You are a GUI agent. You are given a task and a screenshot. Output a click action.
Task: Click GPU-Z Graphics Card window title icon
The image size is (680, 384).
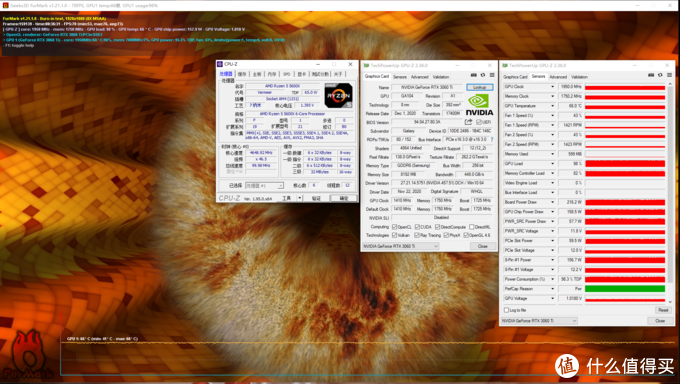(x=366, y=66)
